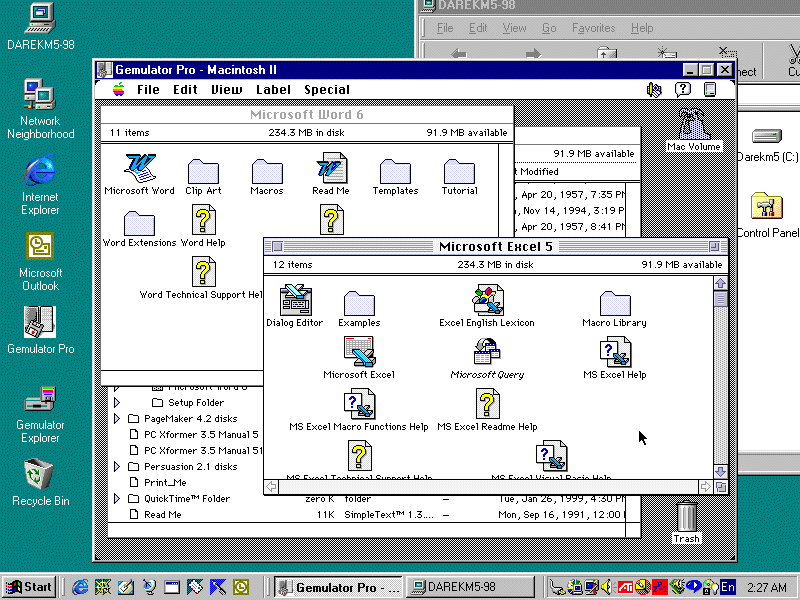Select the Word Extensions folder
This screenshot has width=800, height=600.
point(139,223)
